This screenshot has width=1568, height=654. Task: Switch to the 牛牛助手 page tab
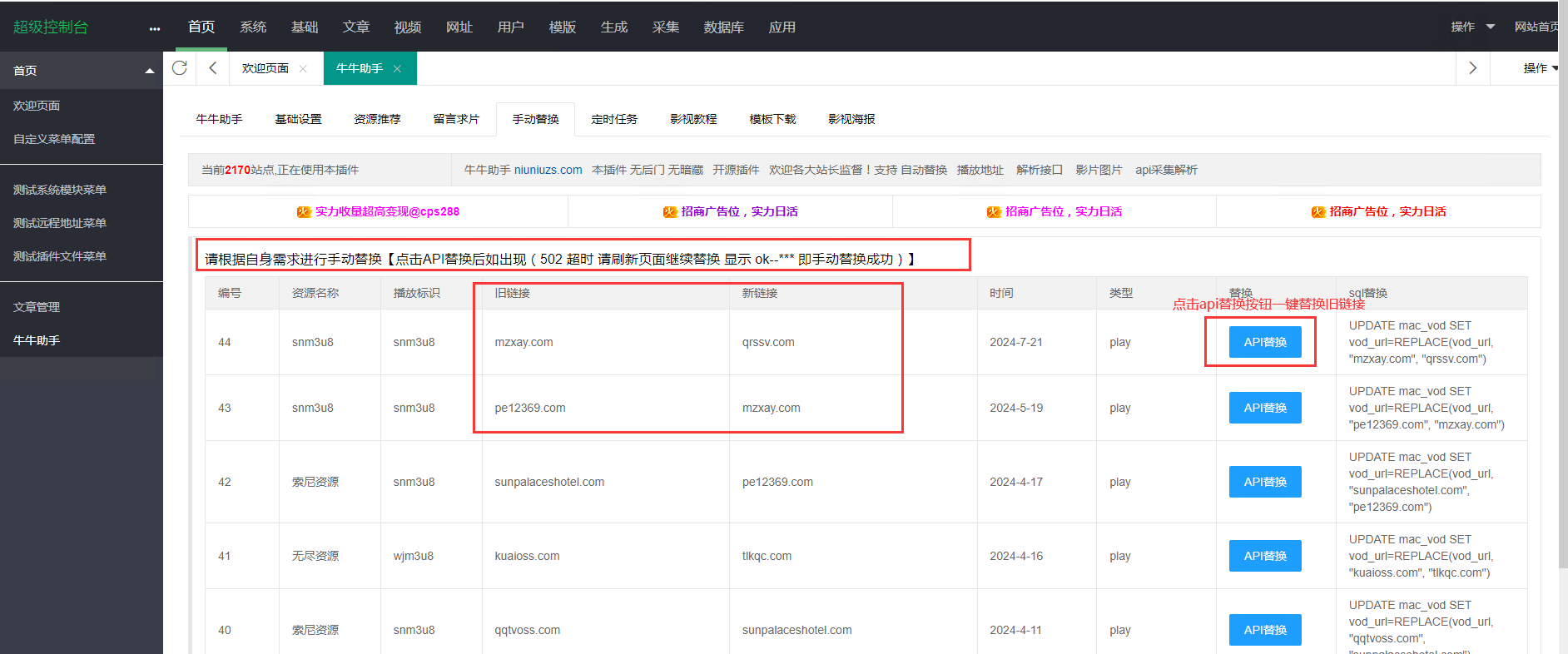[x=360, y=68]
